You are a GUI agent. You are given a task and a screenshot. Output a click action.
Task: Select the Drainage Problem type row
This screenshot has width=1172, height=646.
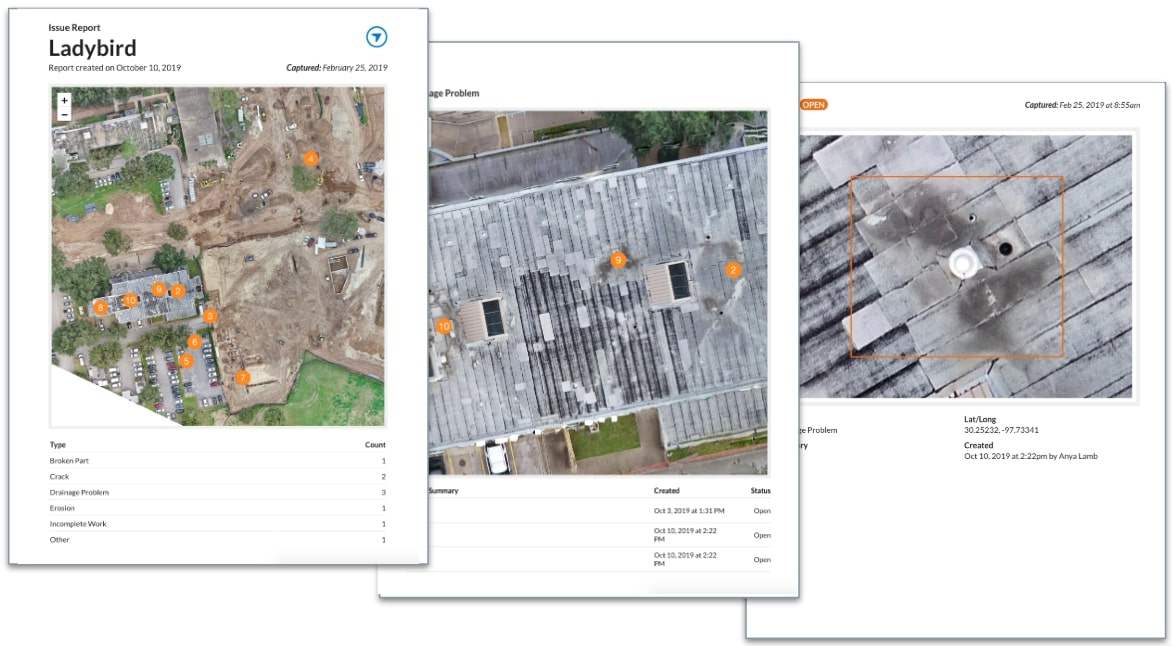pos(217,492)
